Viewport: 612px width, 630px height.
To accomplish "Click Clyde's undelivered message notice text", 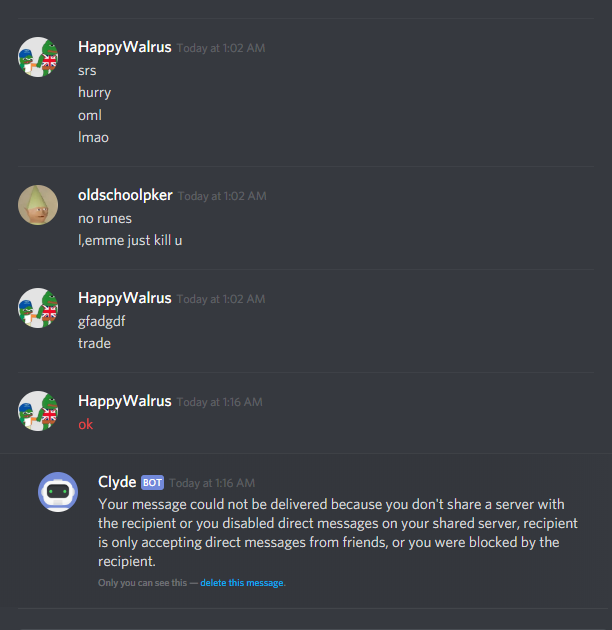I will 338,532.
